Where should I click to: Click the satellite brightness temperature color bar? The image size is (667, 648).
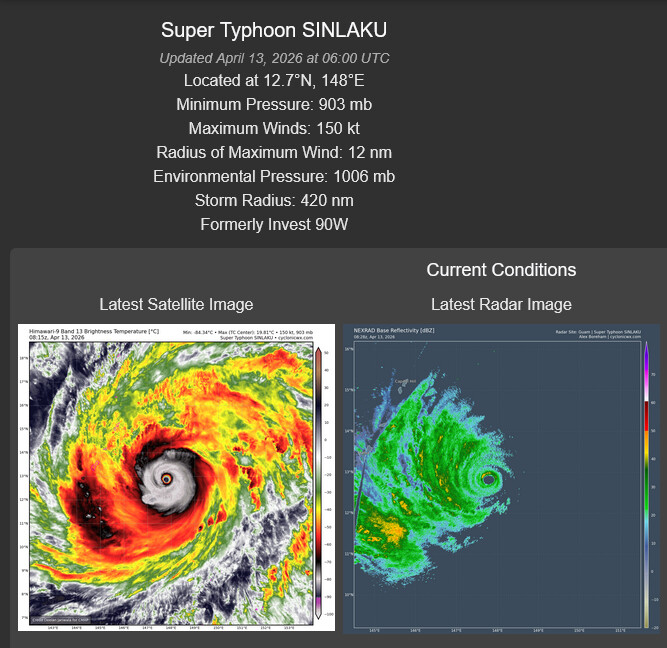click(x=318, y=482)
